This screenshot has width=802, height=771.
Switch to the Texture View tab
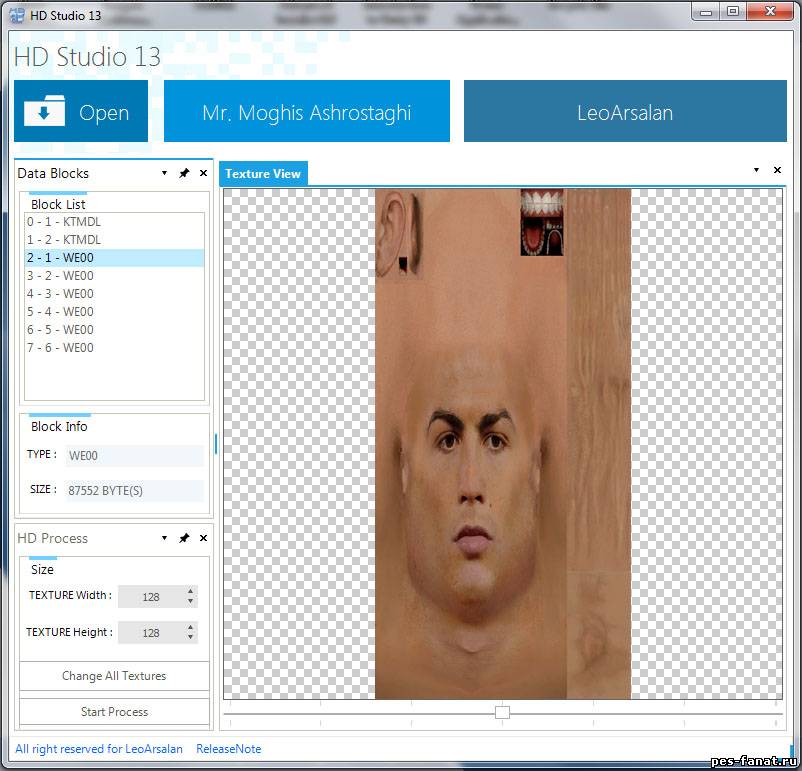[263, 174]
